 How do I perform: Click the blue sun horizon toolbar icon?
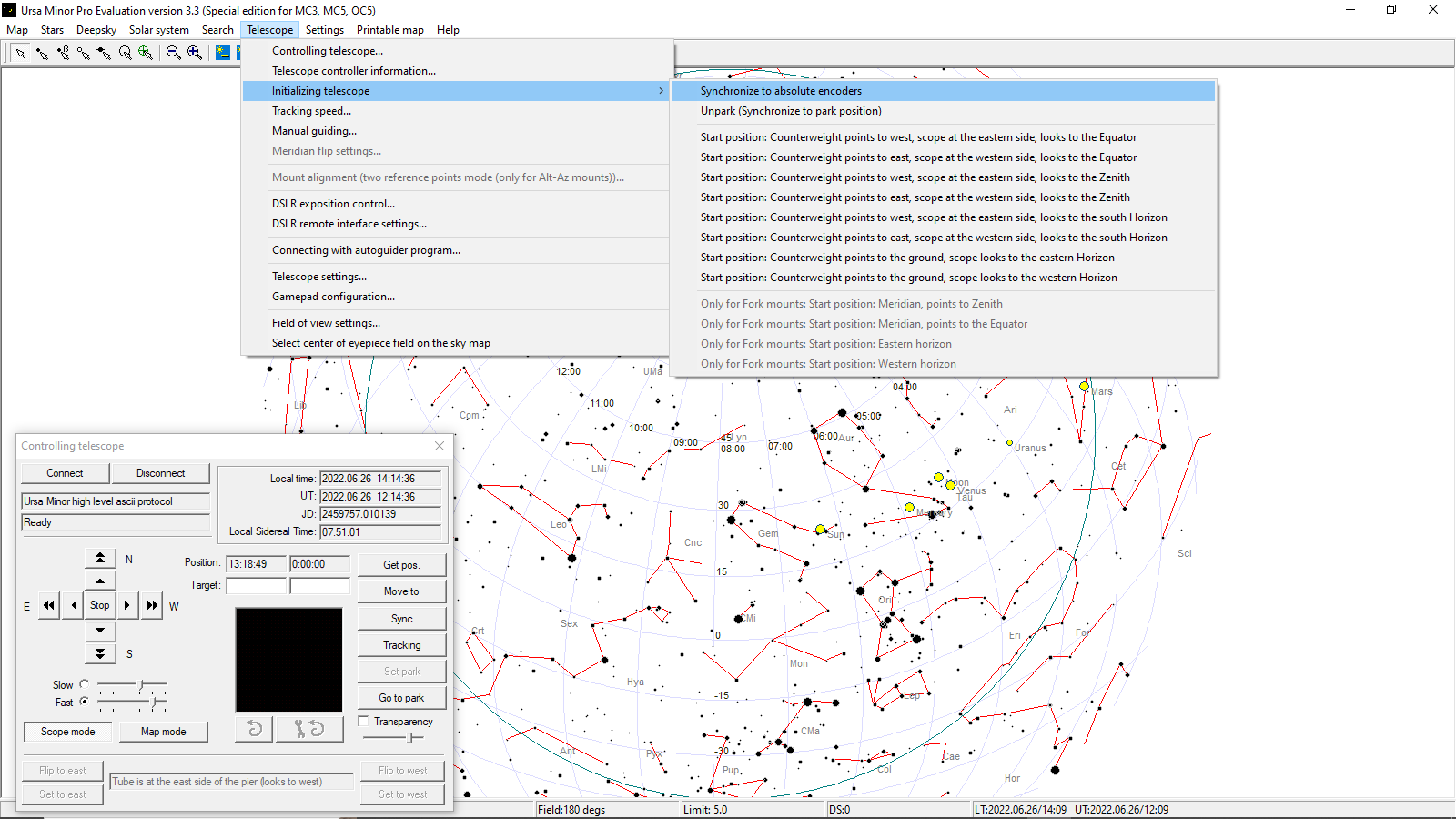point(223,53)
